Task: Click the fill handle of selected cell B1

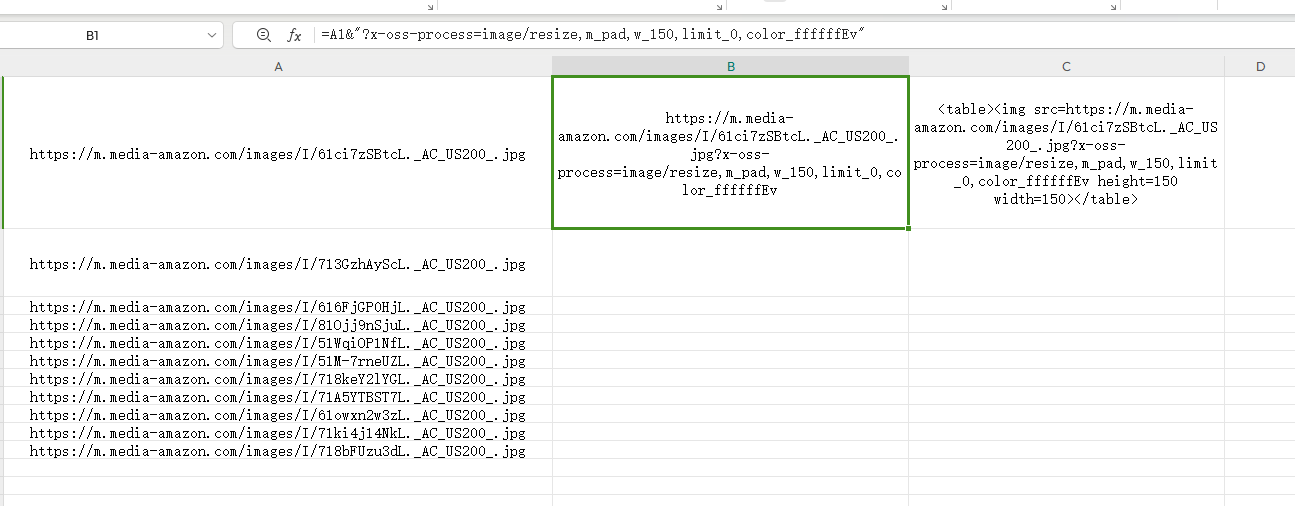Action: [x=909, y=228]
